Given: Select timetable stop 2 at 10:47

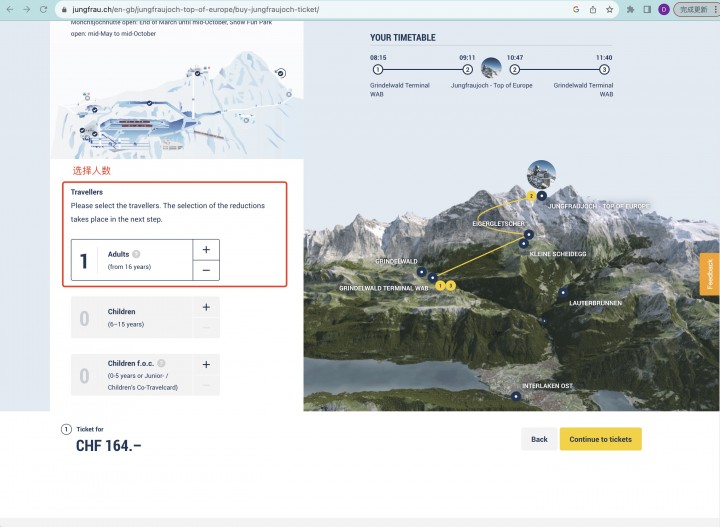Looking at the screenshot, I should [515, 69].
